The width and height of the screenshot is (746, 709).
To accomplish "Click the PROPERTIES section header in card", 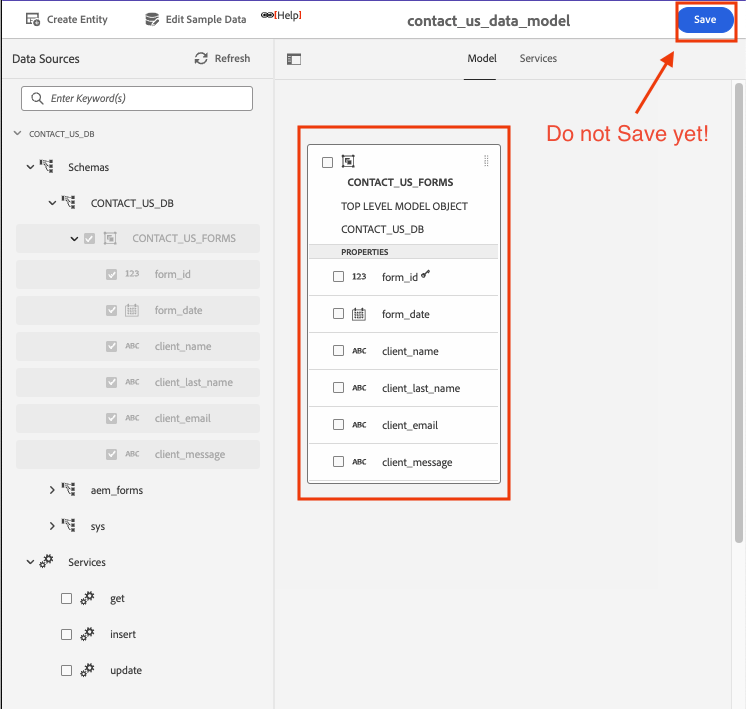I will click(x=403, y=252).
